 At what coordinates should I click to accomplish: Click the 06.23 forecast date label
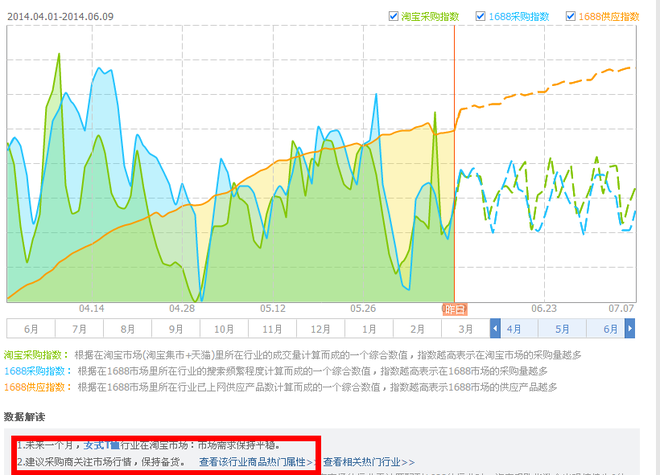(x=544, y=309)
